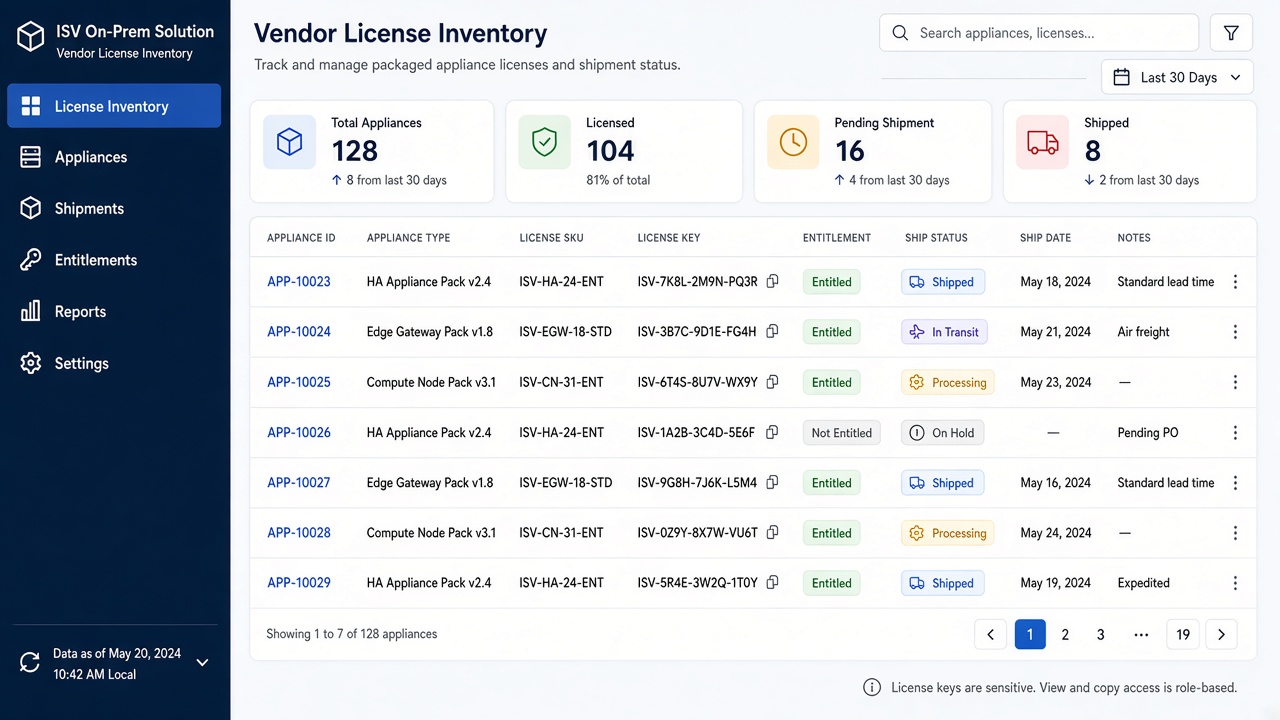Image resolution: width=1280 pixels, height=720 pixels.
Task: Open row actions menu for APP-10027
Action: [1235, 483]
